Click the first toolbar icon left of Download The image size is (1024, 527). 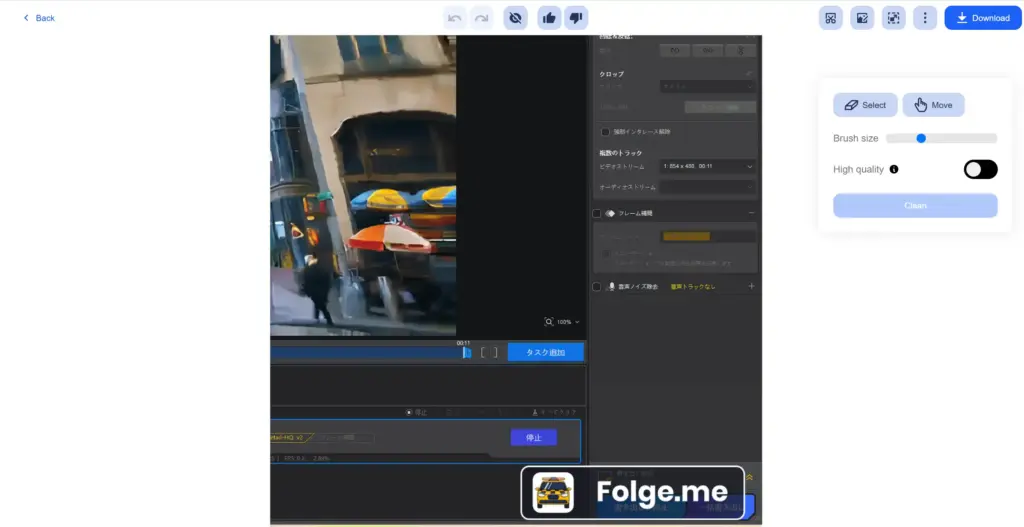coord(830,18)
